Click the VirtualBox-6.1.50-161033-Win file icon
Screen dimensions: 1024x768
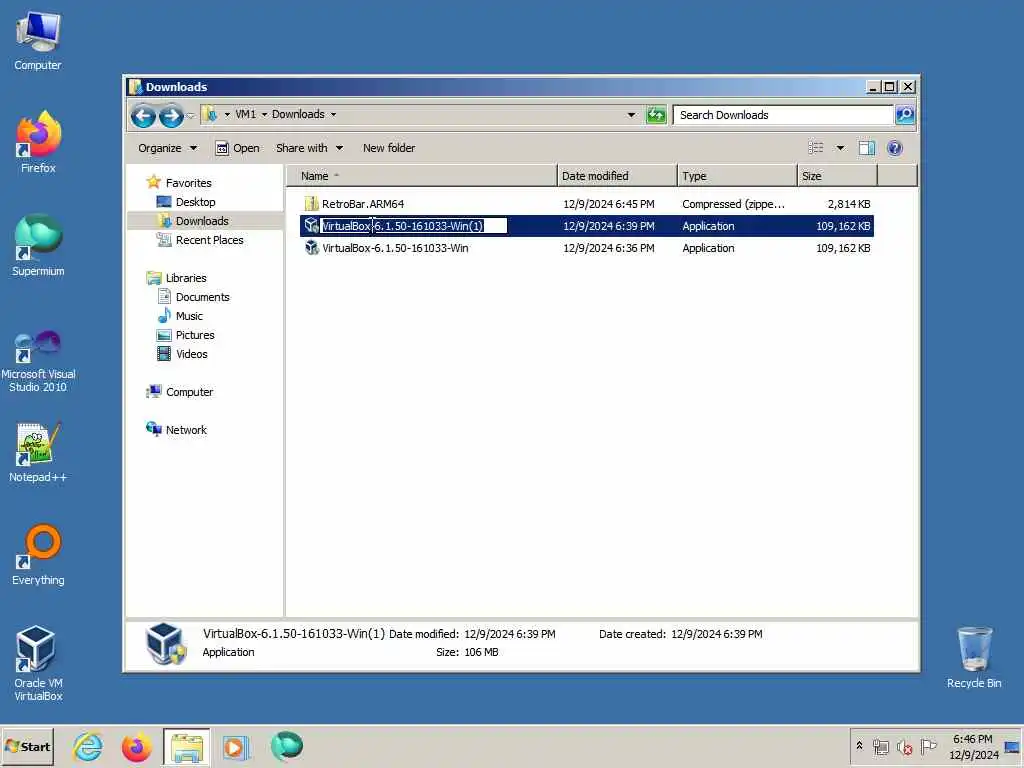(312, 248)
